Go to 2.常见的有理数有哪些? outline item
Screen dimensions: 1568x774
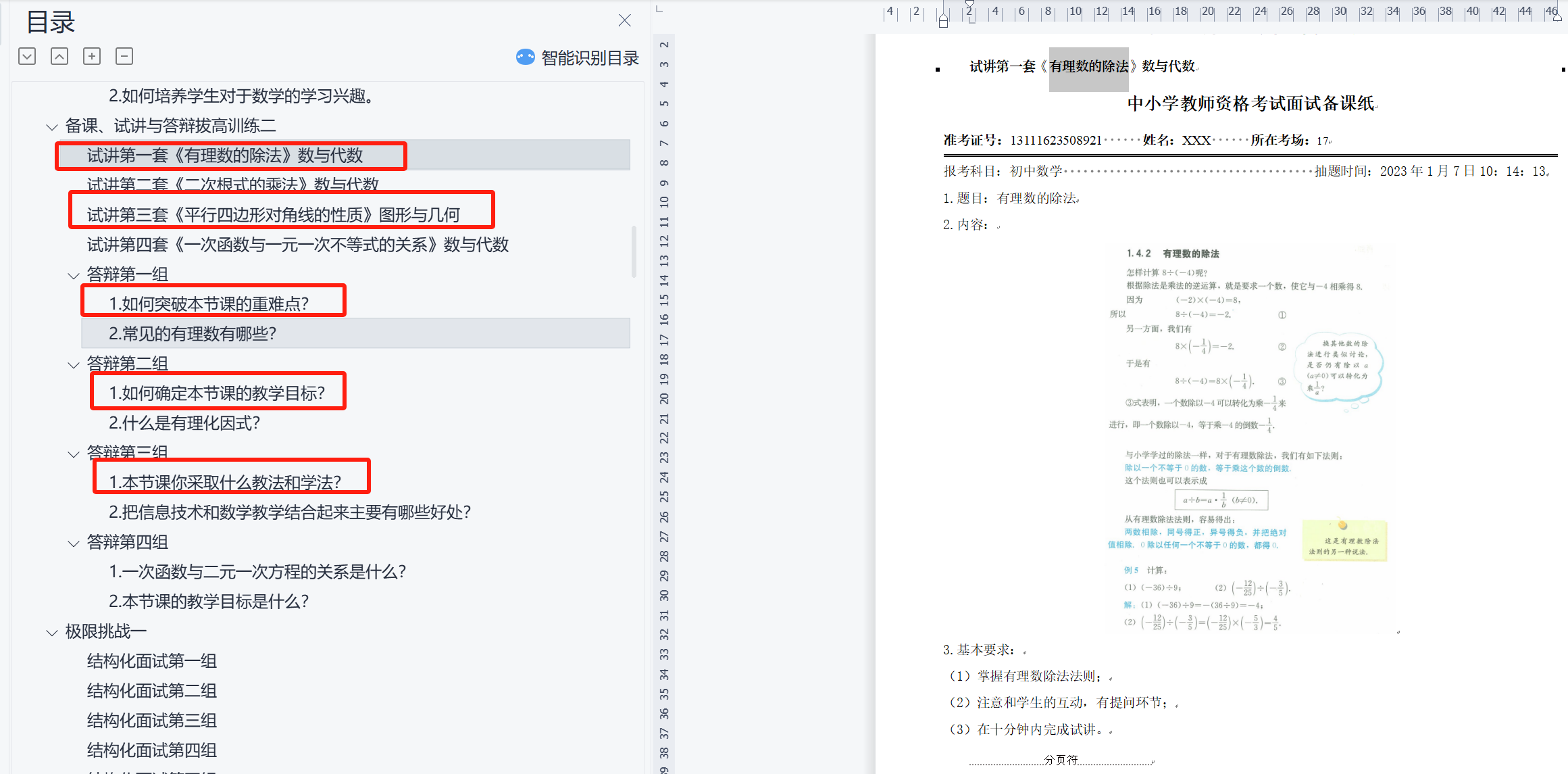tap(193, 333)
